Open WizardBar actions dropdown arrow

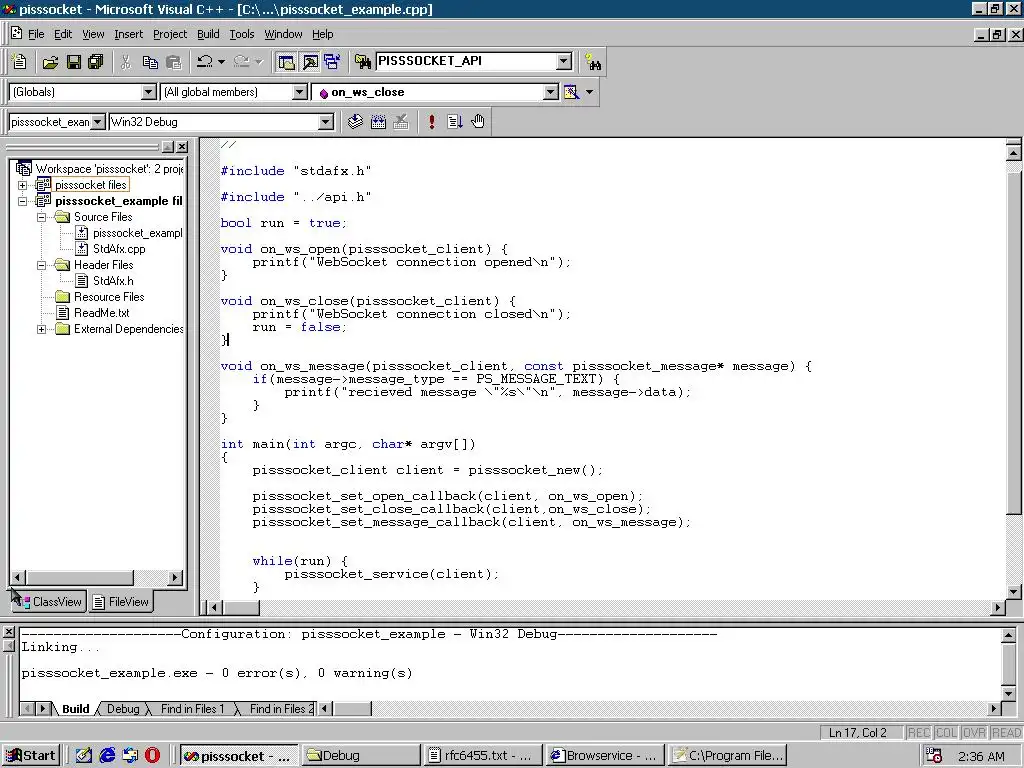point(590,92)
